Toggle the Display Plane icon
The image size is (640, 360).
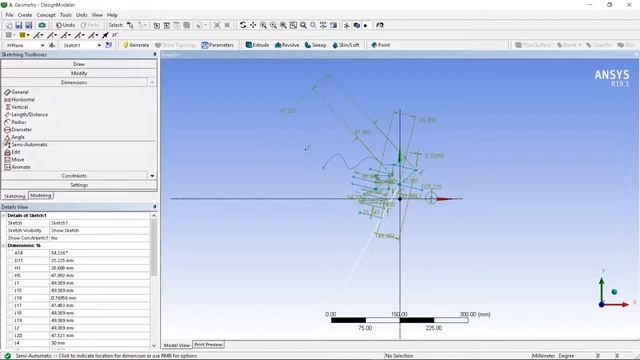pos(347,25)
